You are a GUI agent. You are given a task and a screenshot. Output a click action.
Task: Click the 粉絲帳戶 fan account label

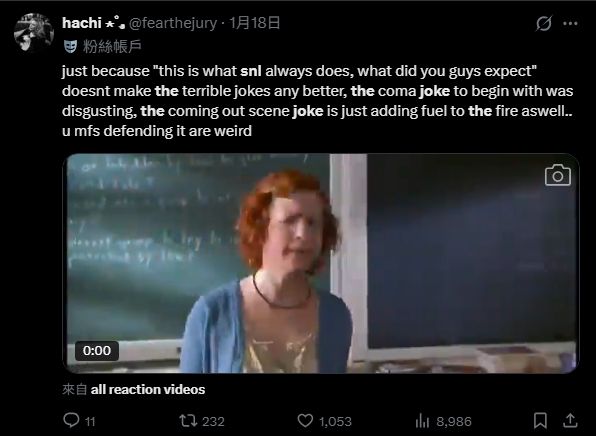click(x=112, y=46)
